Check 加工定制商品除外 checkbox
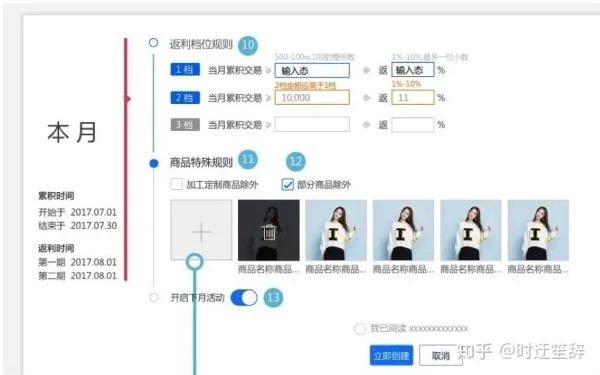 (x=176, y=184)
